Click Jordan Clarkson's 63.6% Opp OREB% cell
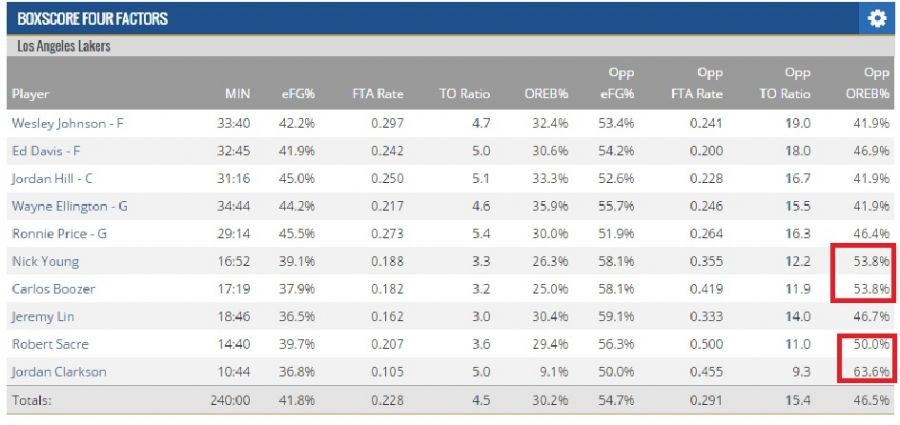The width and height of the screenshot is (900, 425). [x=866, y=372]
